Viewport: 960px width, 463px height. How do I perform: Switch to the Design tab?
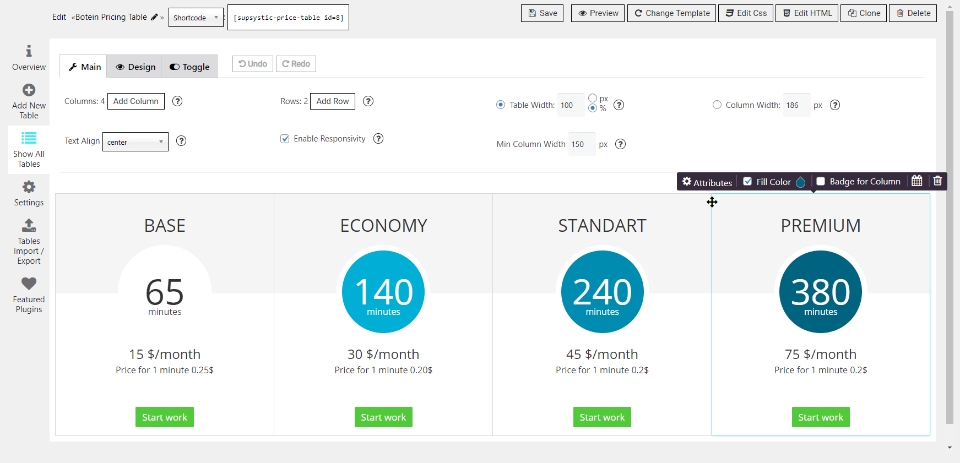pyautogui.click(x=135, y=67)
